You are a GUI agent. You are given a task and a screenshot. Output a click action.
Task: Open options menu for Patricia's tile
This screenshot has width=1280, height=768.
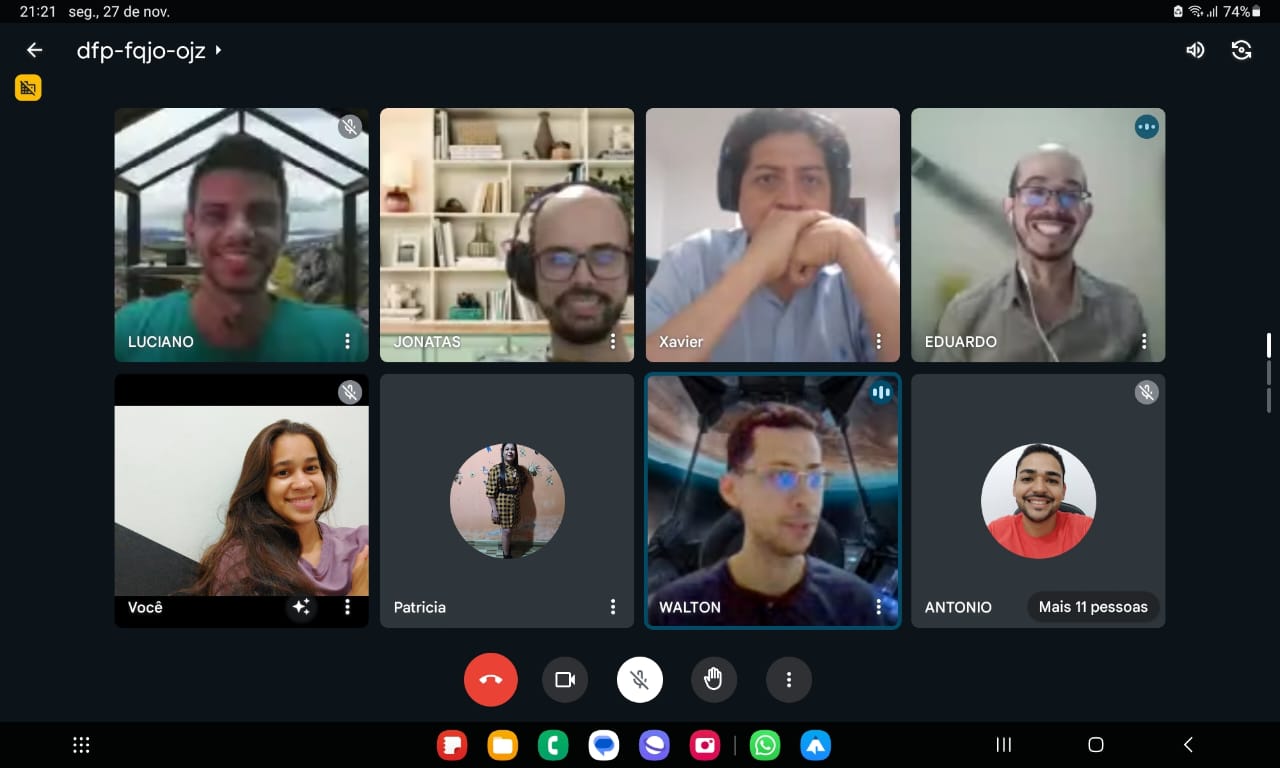point(613,607)
